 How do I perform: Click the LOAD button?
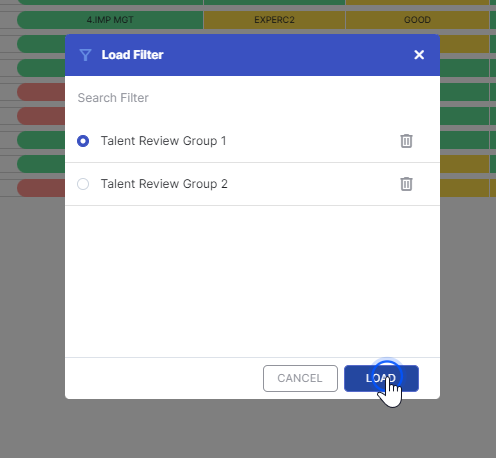(381, 378)
